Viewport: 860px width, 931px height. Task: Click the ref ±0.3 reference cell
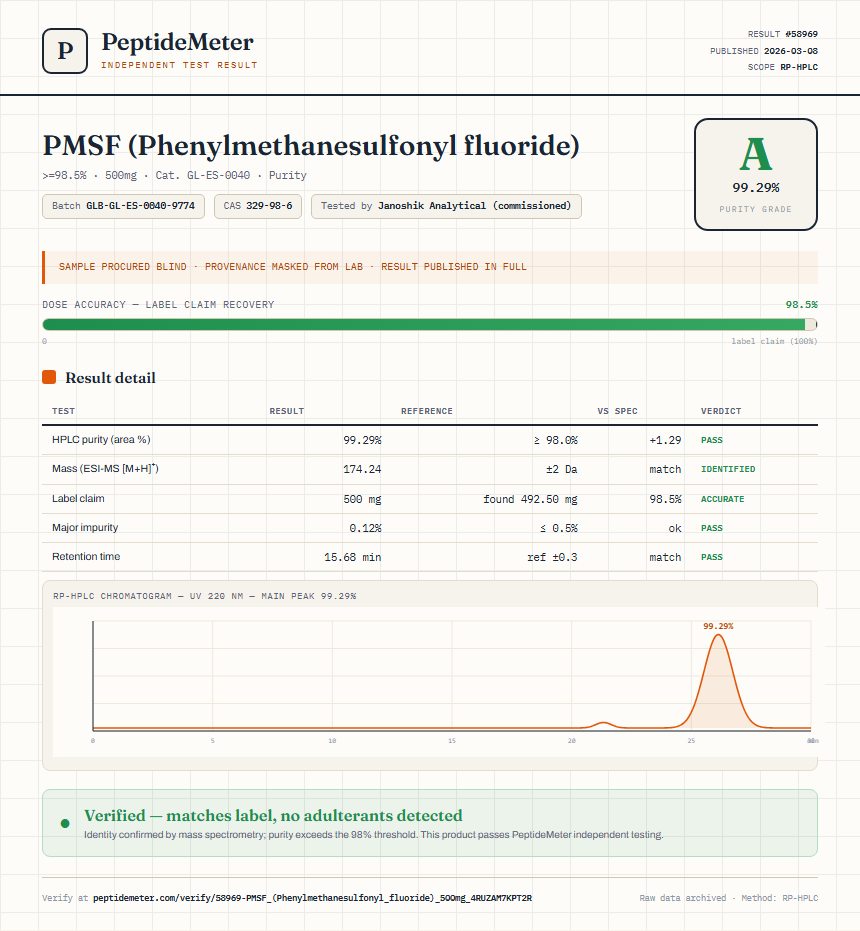(x=552, y=557)
